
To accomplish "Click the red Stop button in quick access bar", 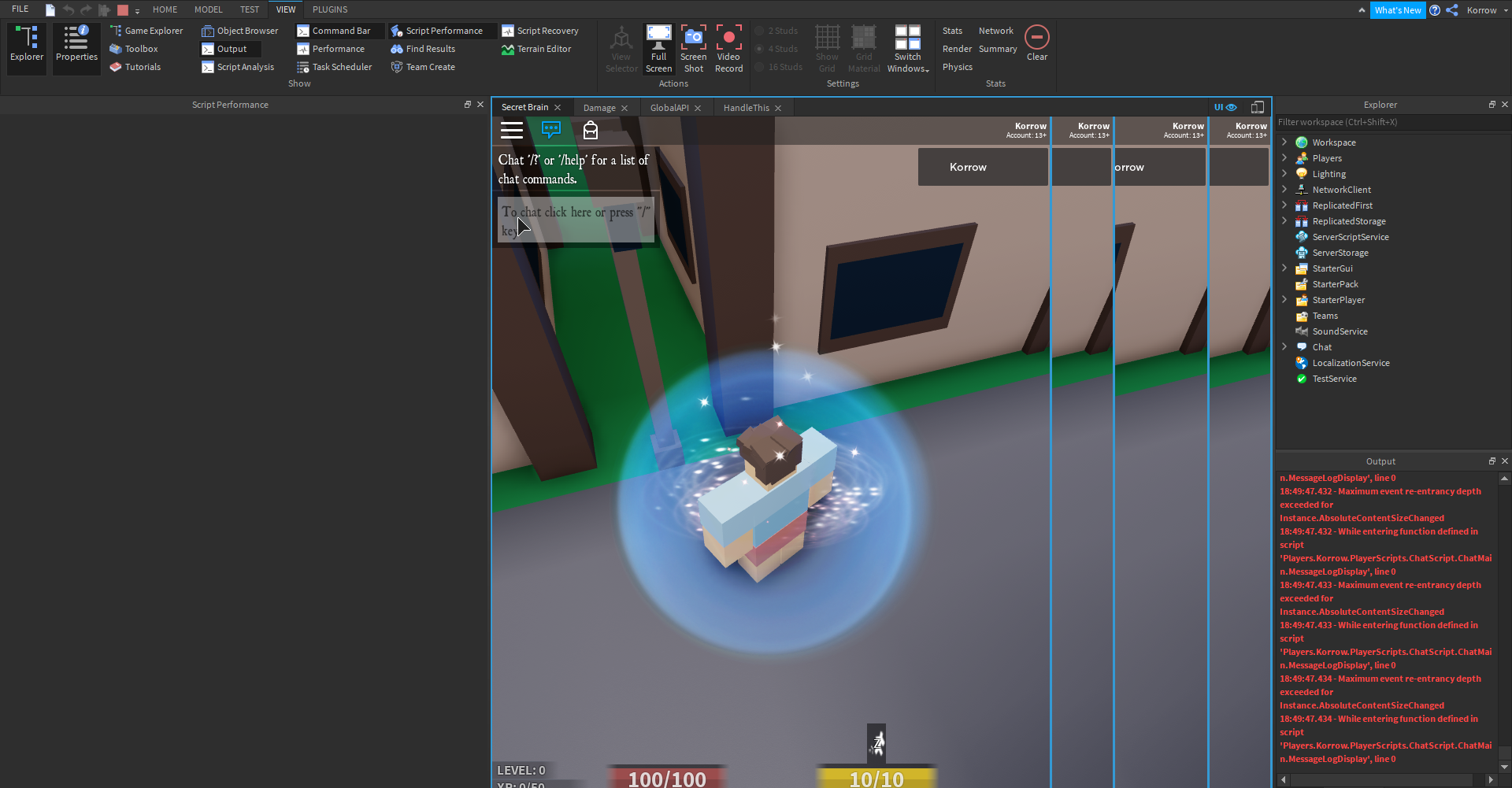I will coord(123,10).
